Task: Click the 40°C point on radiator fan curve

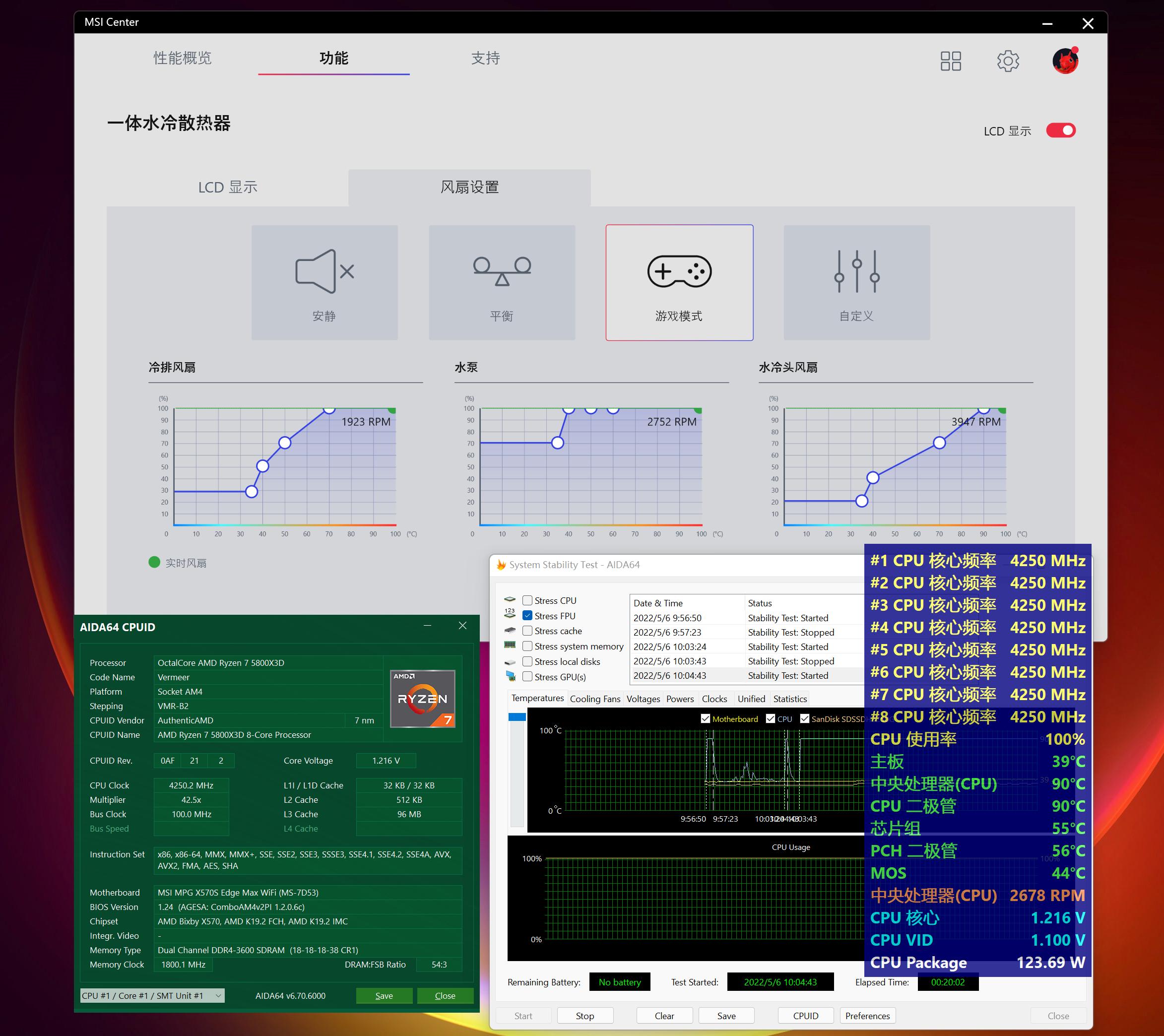Action: pyautogui.click(x=262, y=466)
